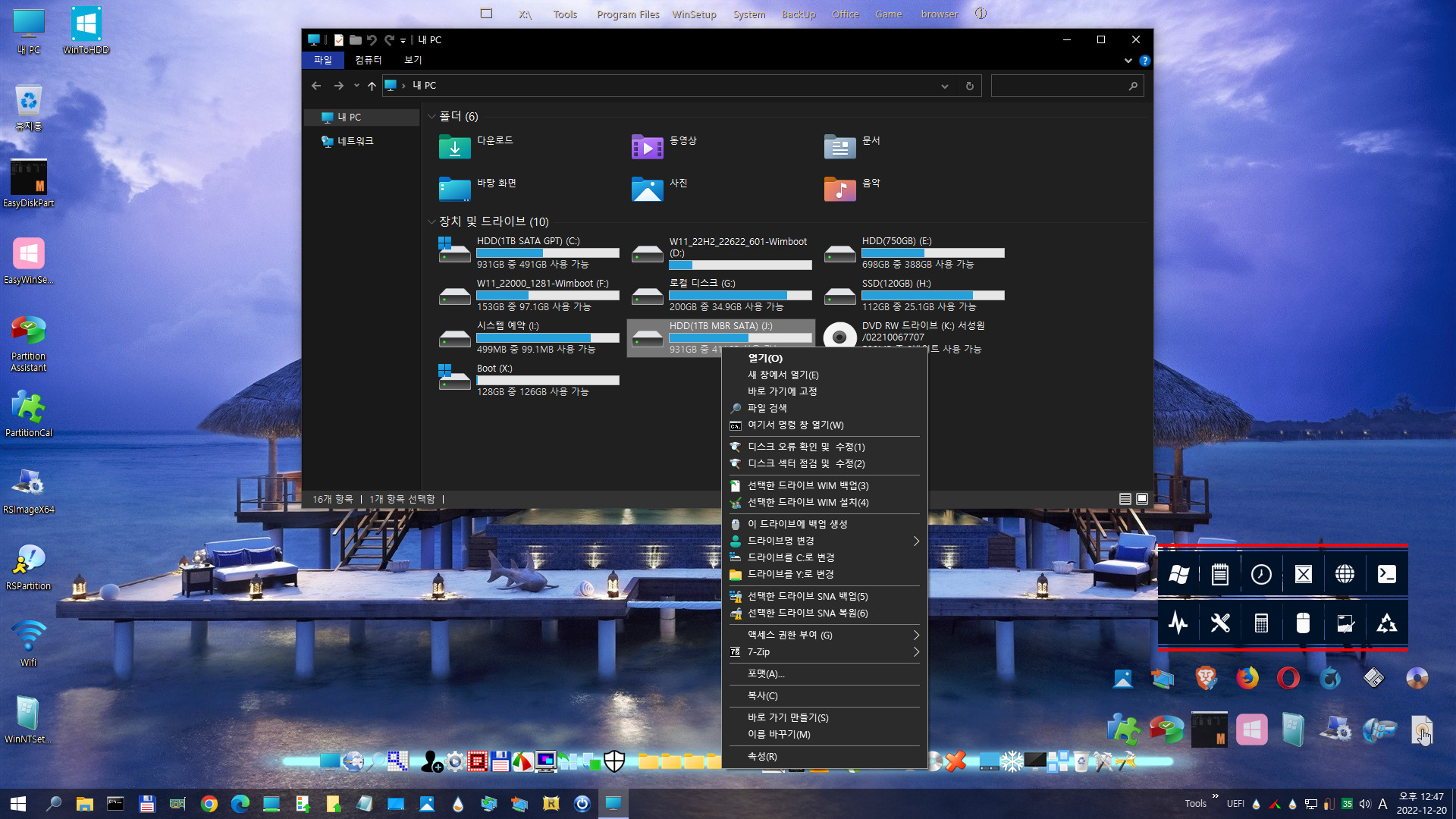Open the WinSetup menu on top bar
The width and height of the screenshot is (1456, 819).
coord(694,14)
